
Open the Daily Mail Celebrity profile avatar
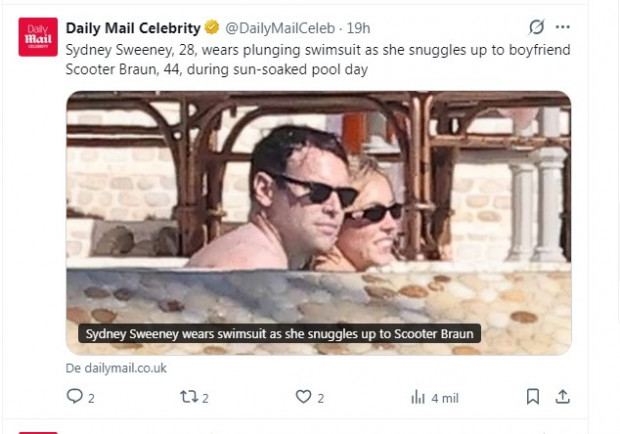pos(38,37)
